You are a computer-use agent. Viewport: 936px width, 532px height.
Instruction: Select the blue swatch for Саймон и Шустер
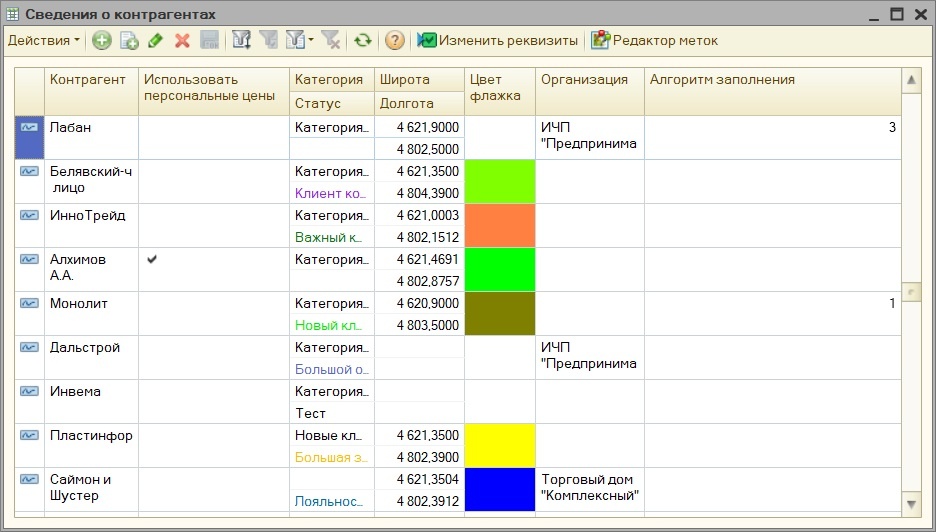pos(500,490)
